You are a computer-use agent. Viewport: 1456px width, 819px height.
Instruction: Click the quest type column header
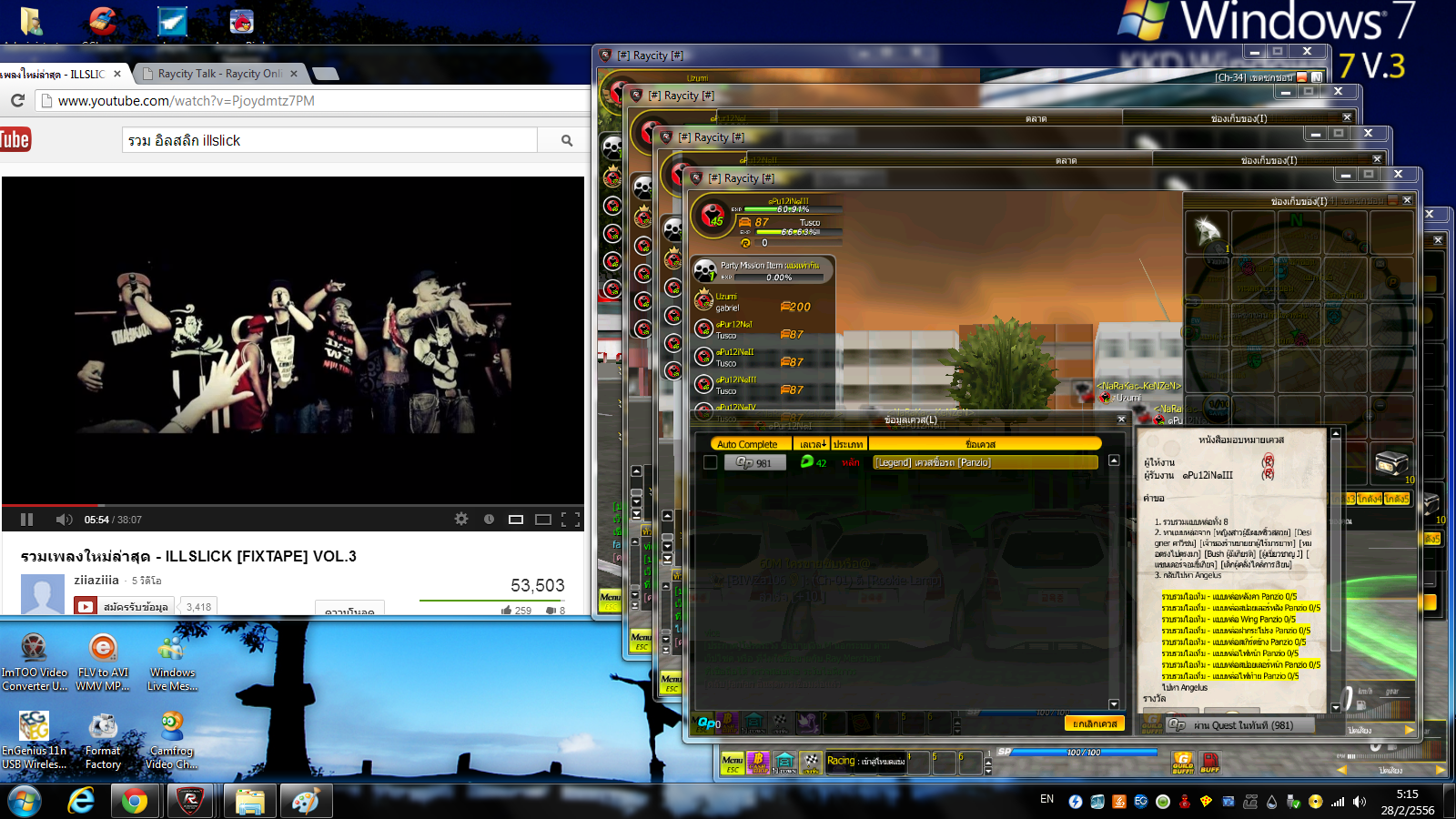pos(848,444)
